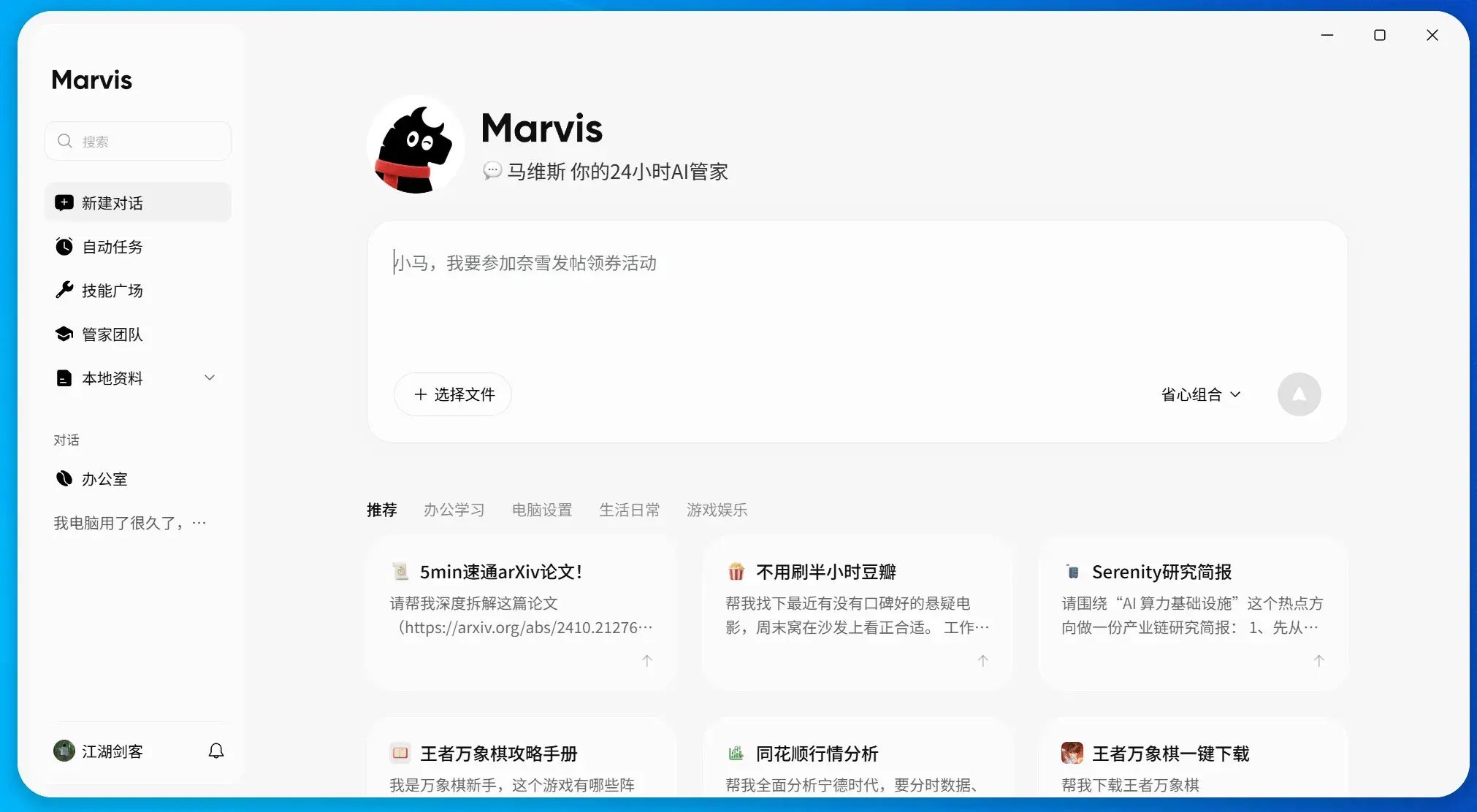This screenshot has width=1477, height=812.
Task: Select the 王者万象棋一键下载 card title
Action: 1171,754
